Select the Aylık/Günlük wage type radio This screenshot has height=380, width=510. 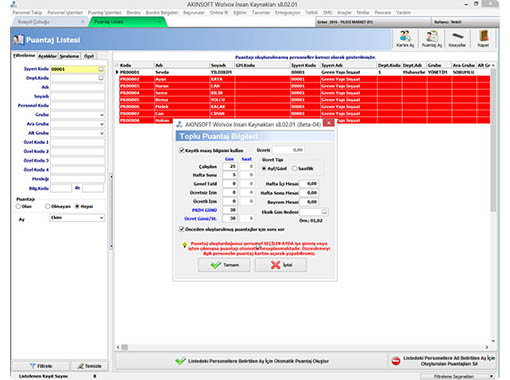(x=264, y=168)
